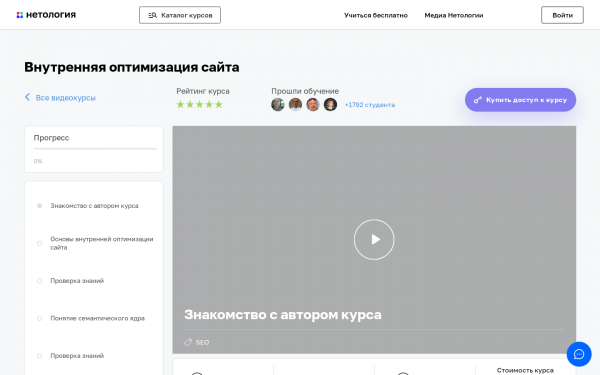Screen dimensions: 600x375
Task: Open Учиться бесплатно menu item
Action: (376, 15)
